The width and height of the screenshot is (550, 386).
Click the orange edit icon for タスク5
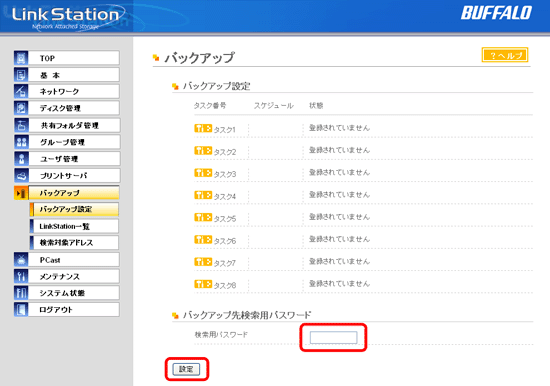click(x=203, y=218)
